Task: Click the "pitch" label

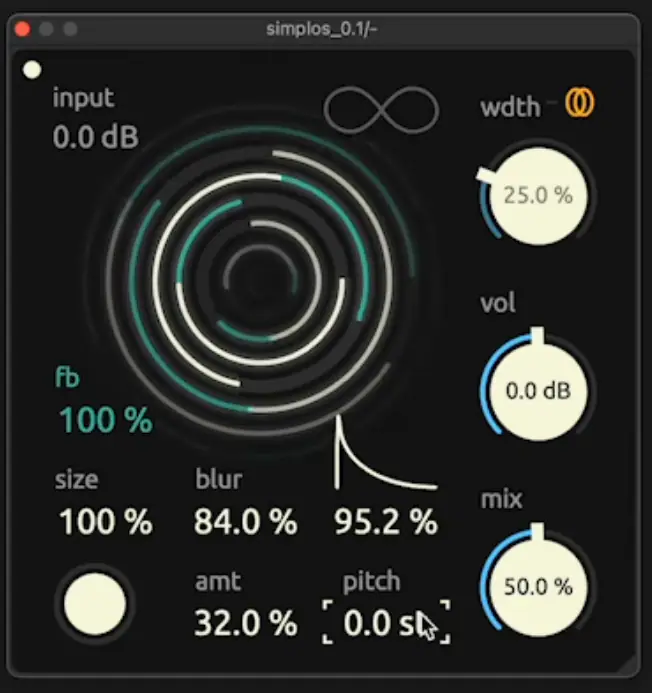Action: [x=371, y=583]
